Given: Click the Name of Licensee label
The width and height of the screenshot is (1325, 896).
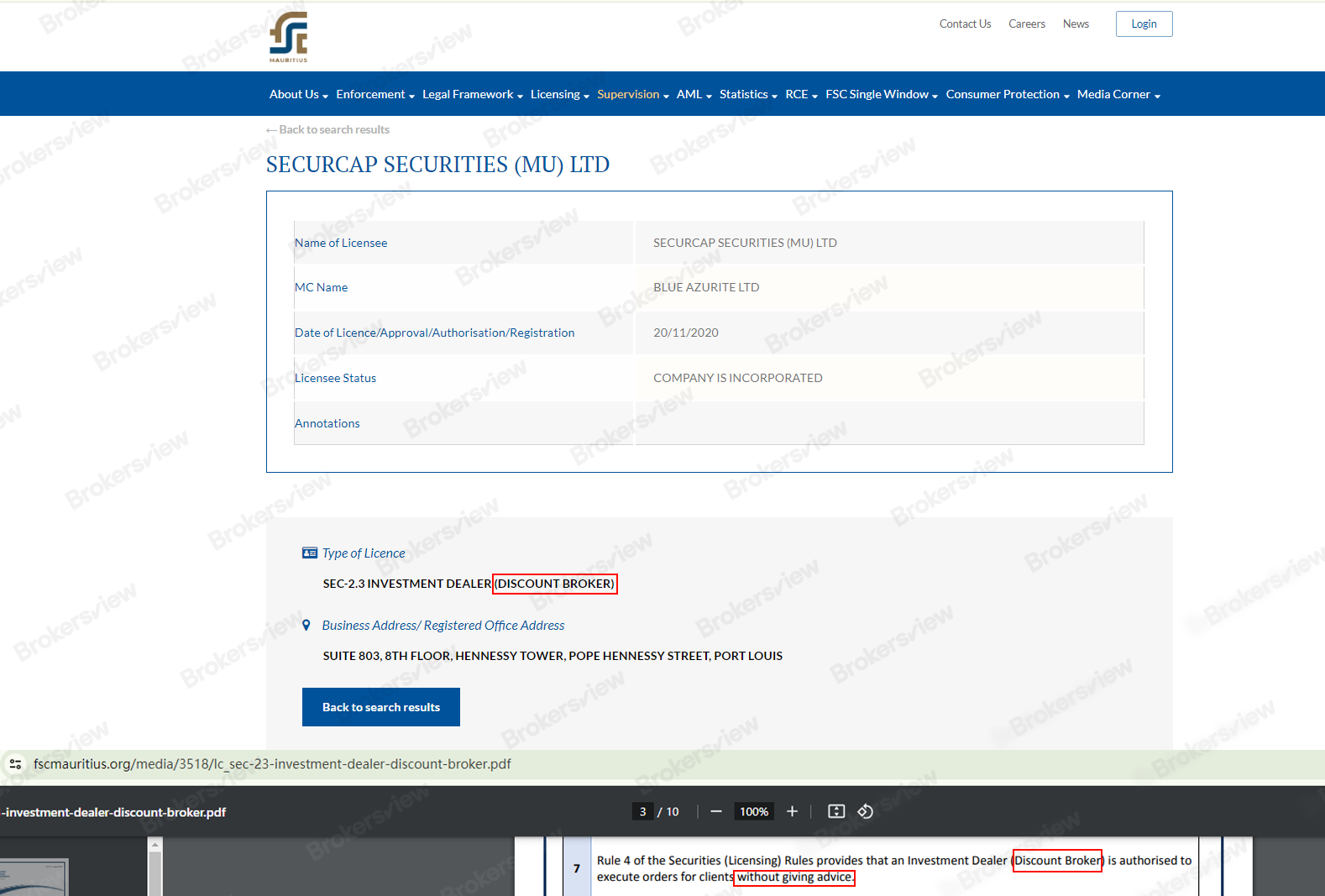Looking at the screenshot, I should (x=341, y=243).
